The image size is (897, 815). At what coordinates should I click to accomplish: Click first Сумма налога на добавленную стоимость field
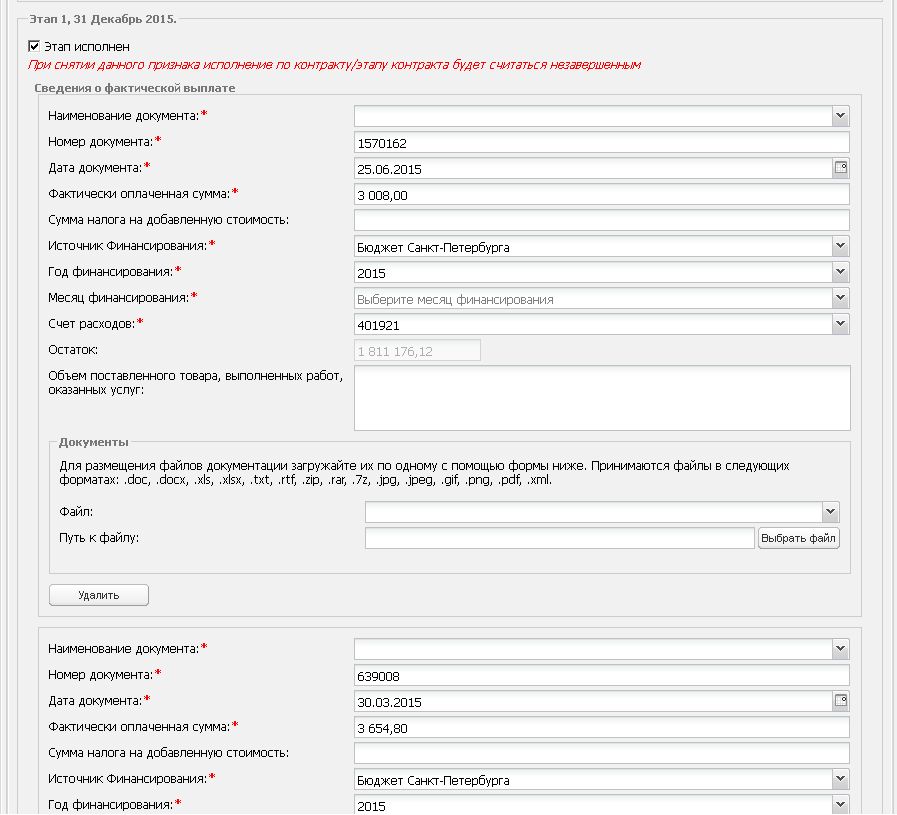602,220
